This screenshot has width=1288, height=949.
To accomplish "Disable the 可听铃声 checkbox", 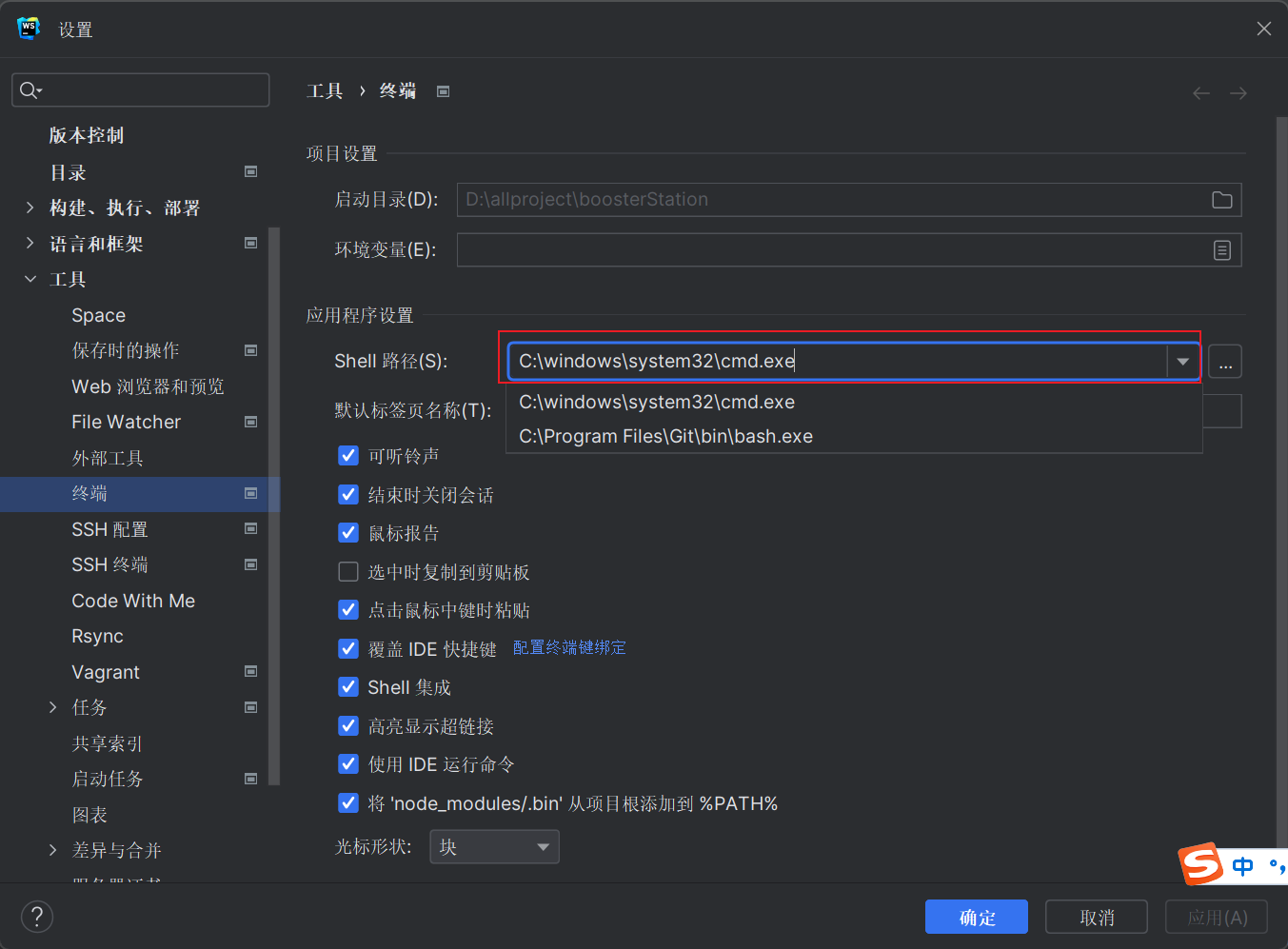I will click(x=348, y=456).
